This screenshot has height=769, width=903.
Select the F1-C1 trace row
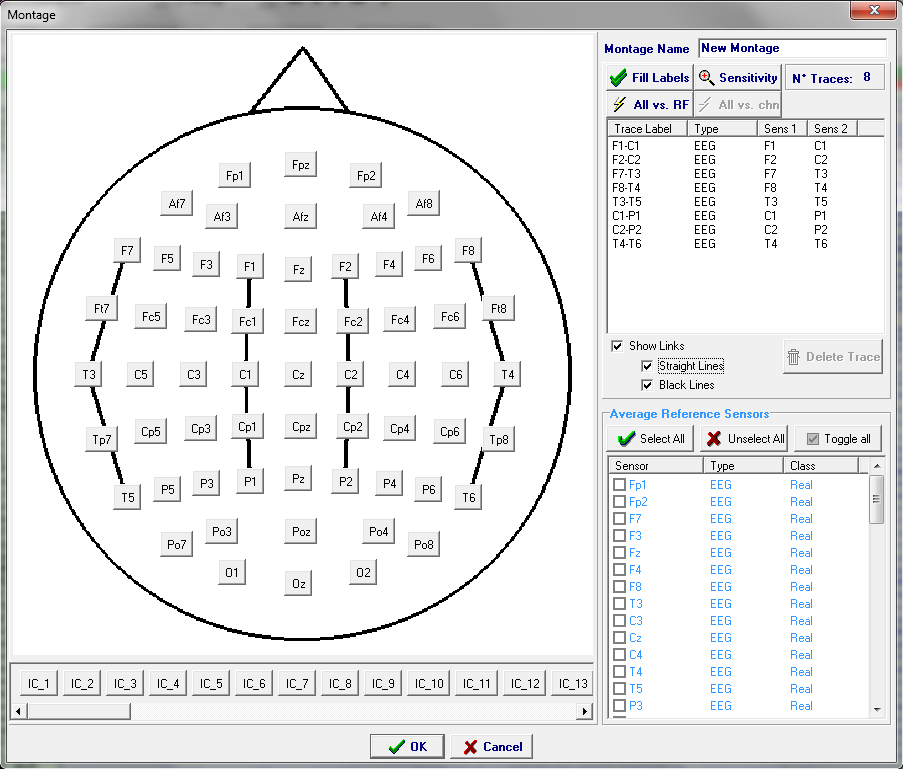(x=745, y=146)
